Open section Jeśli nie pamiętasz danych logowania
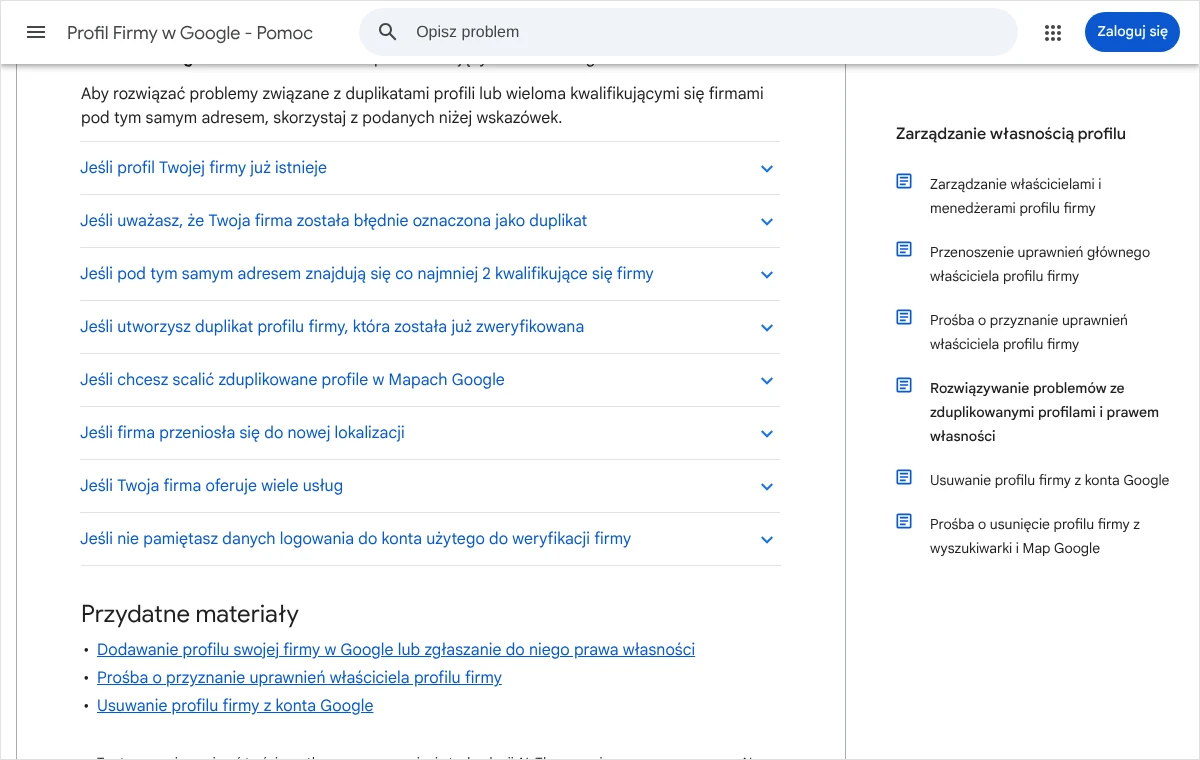 click(430, 539)
